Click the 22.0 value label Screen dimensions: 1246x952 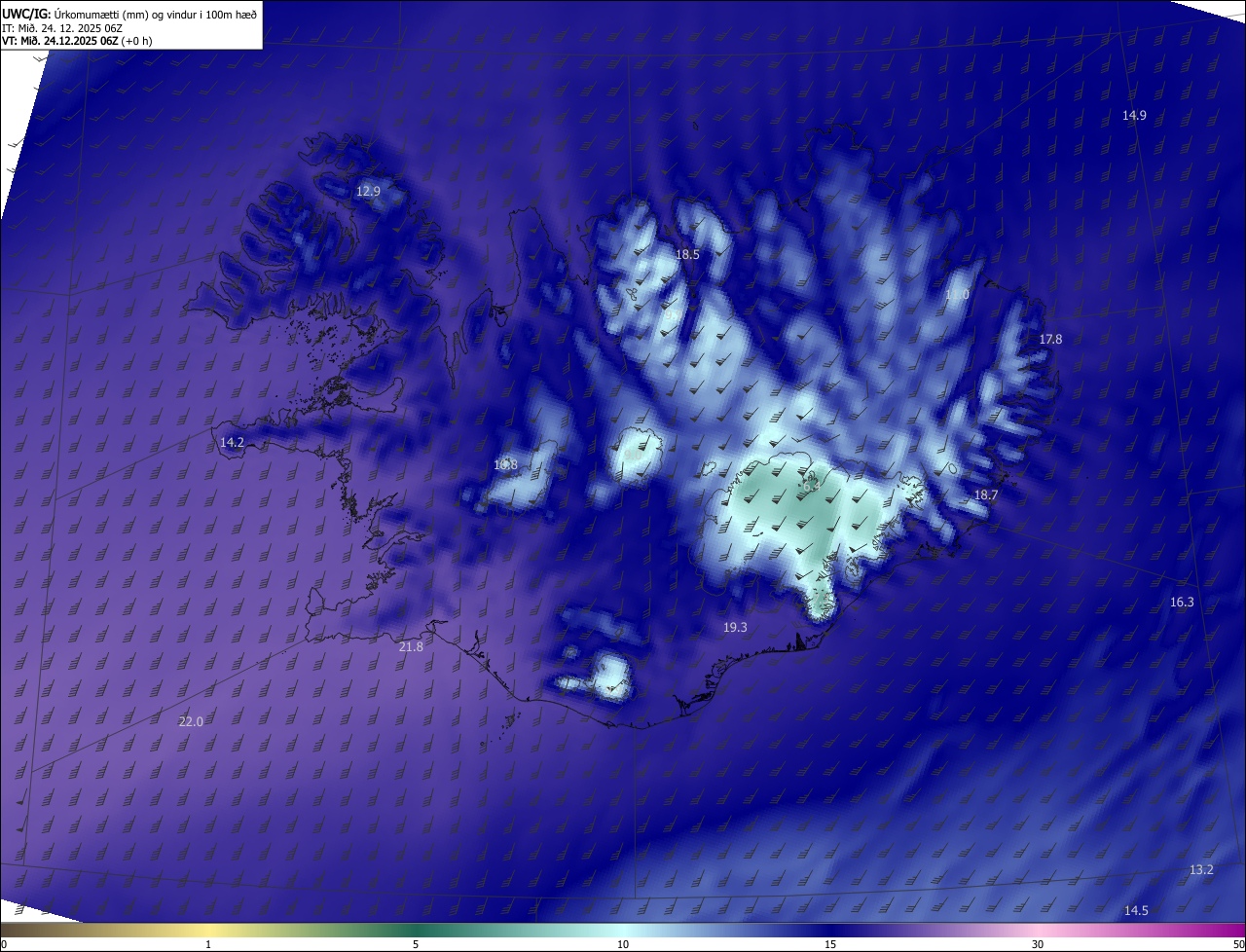(191, 721)
